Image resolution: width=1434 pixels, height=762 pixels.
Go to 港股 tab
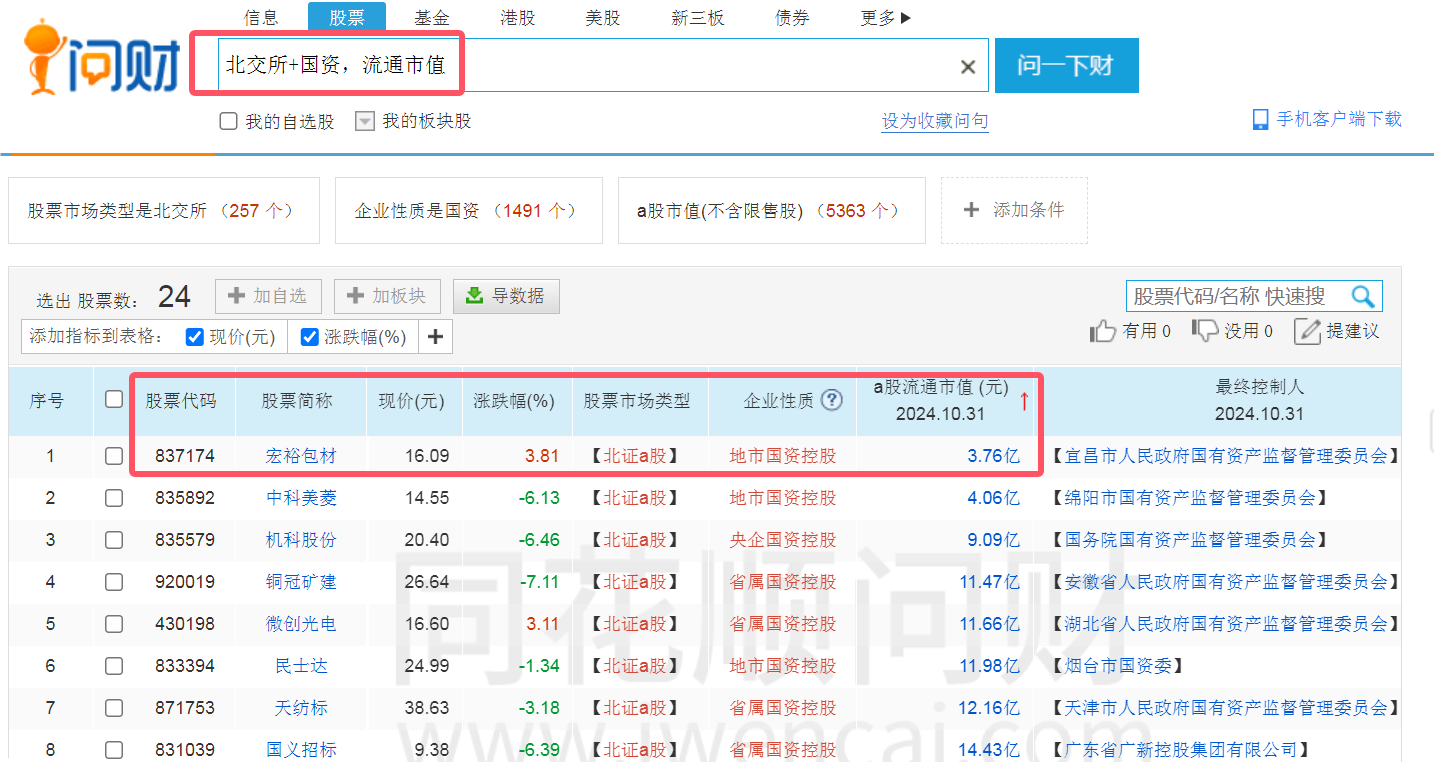(518, 18)
